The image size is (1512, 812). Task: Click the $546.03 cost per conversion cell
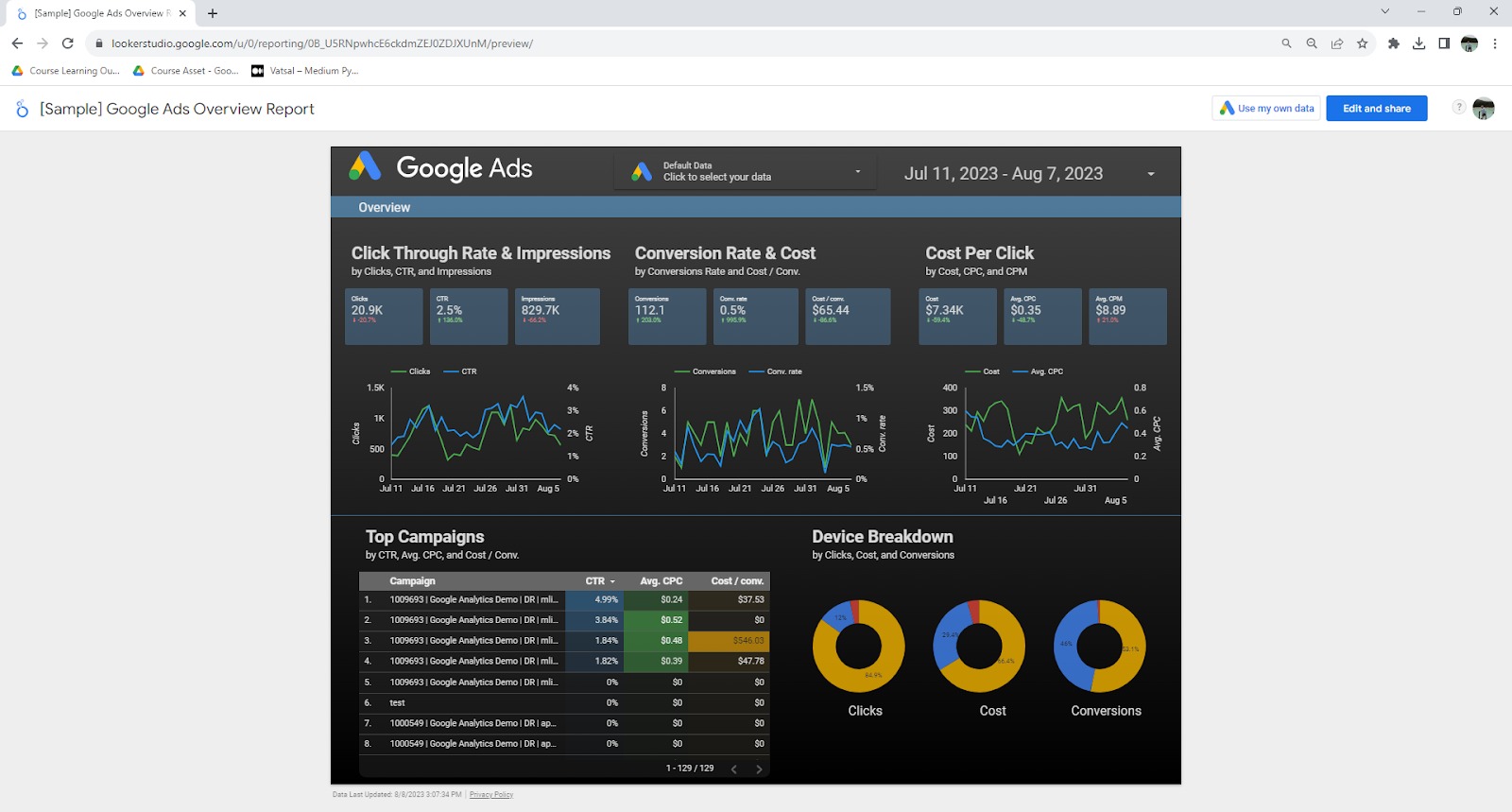coord(729,641)
